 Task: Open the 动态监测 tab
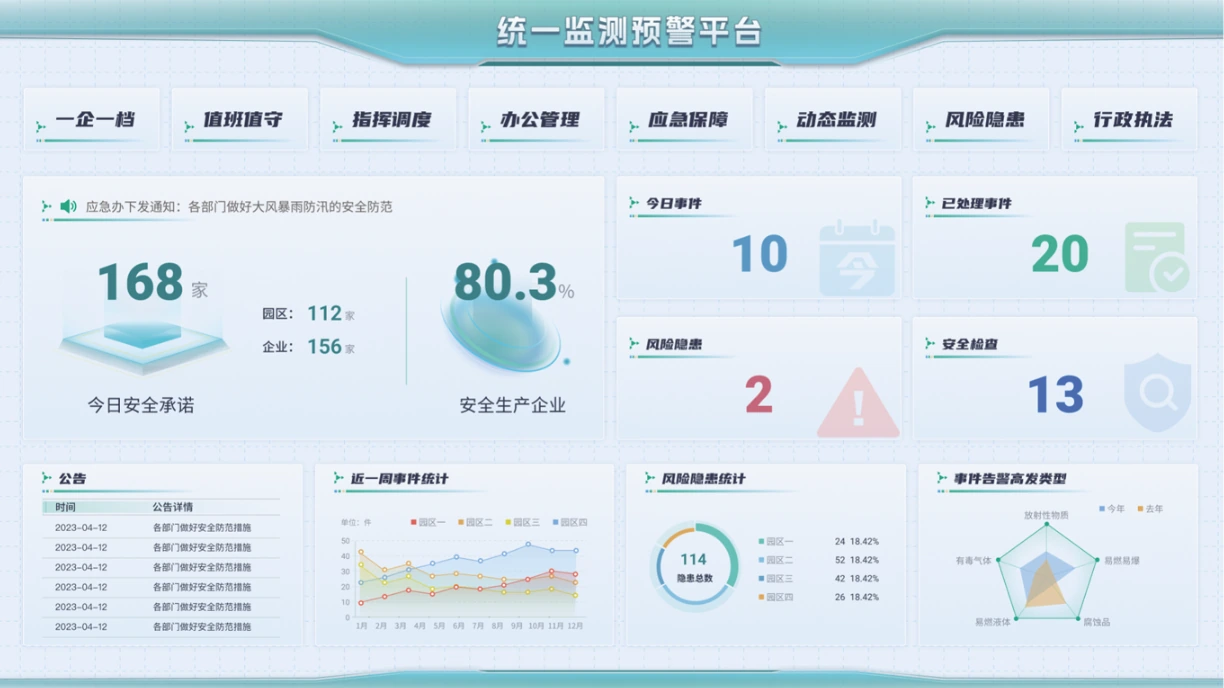833,120
